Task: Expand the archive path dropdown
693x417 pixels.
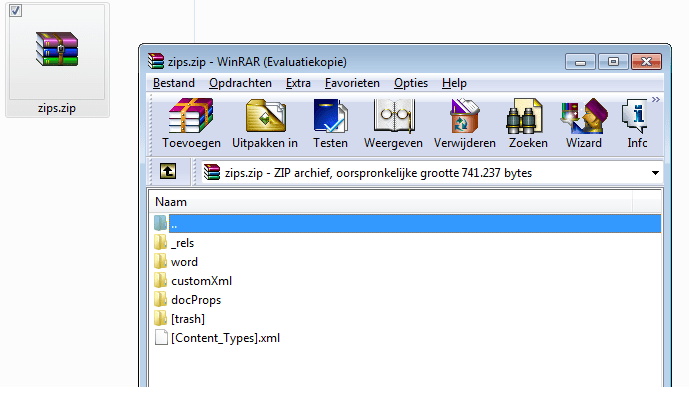Action: pos(655,173)
